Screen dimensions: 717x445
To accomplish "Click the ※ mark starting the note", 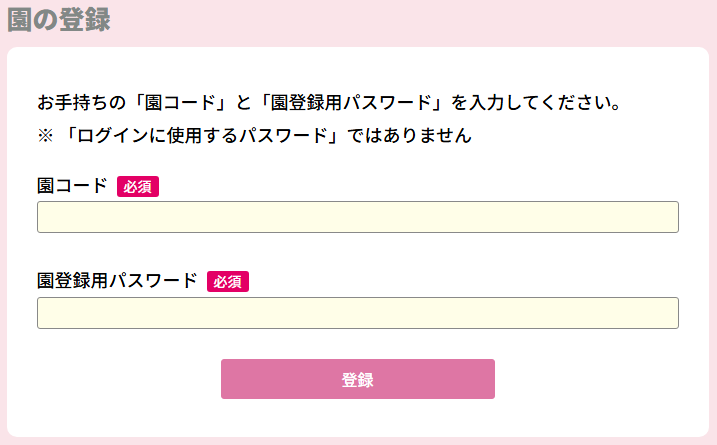I will click(x=45, y=136).
